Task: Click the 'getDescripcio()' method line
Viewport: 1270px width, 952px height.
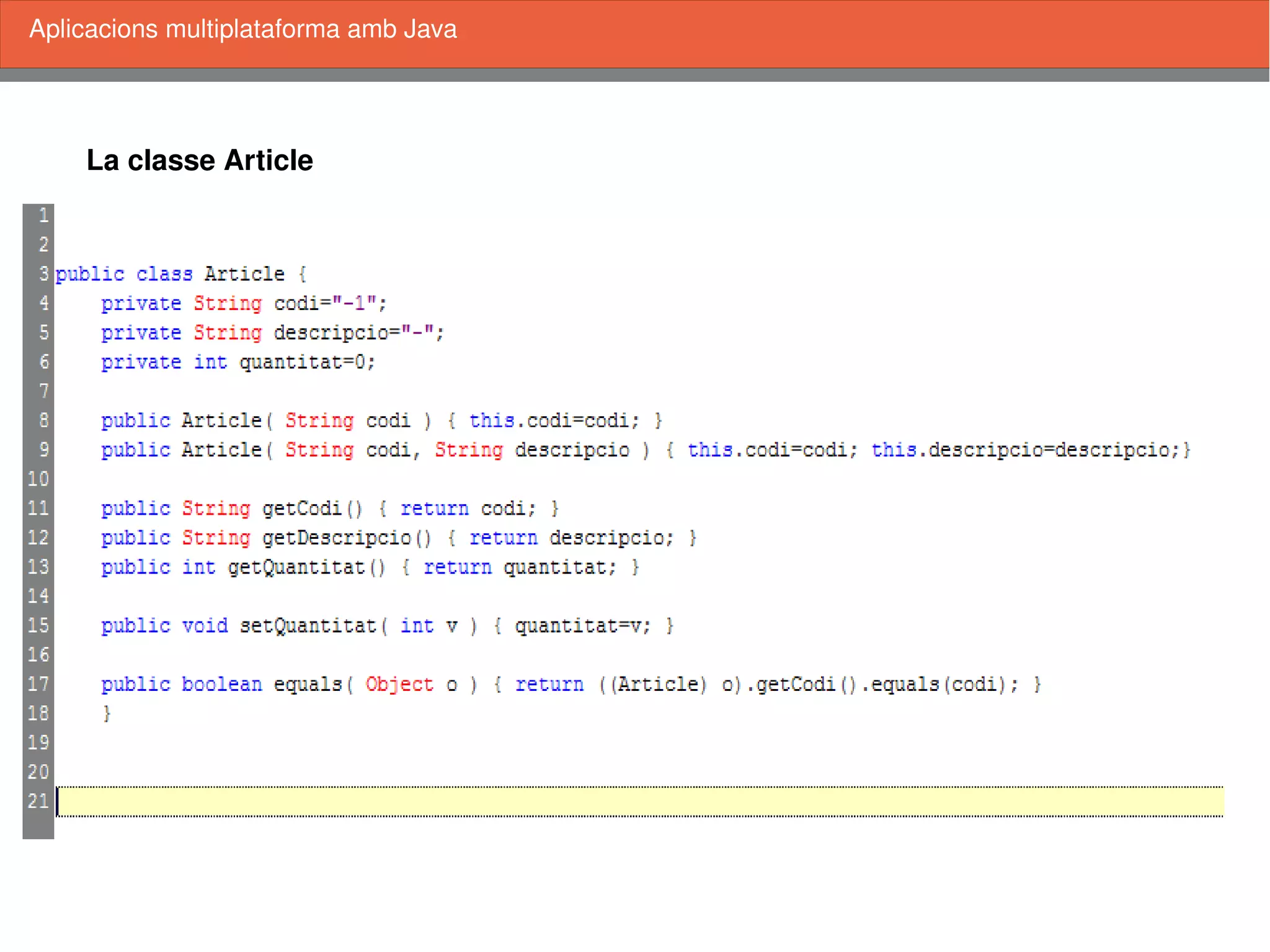Action: tap(399, 538)
